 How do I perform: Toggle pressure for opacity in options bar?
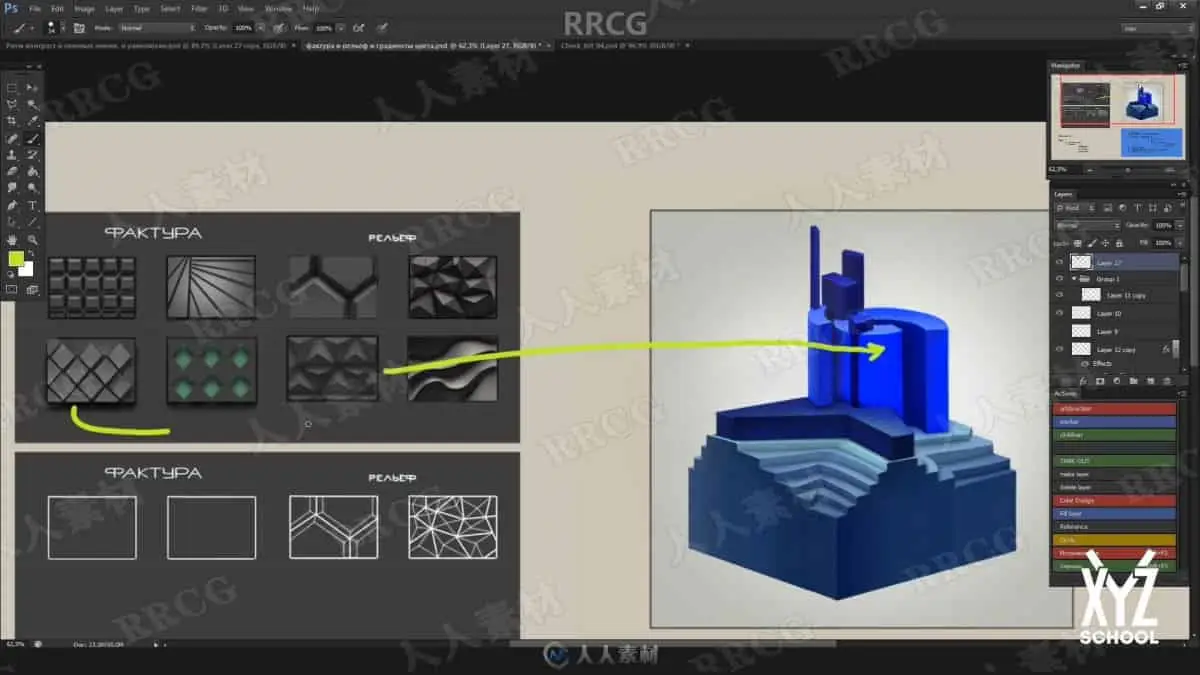(278, 28)
